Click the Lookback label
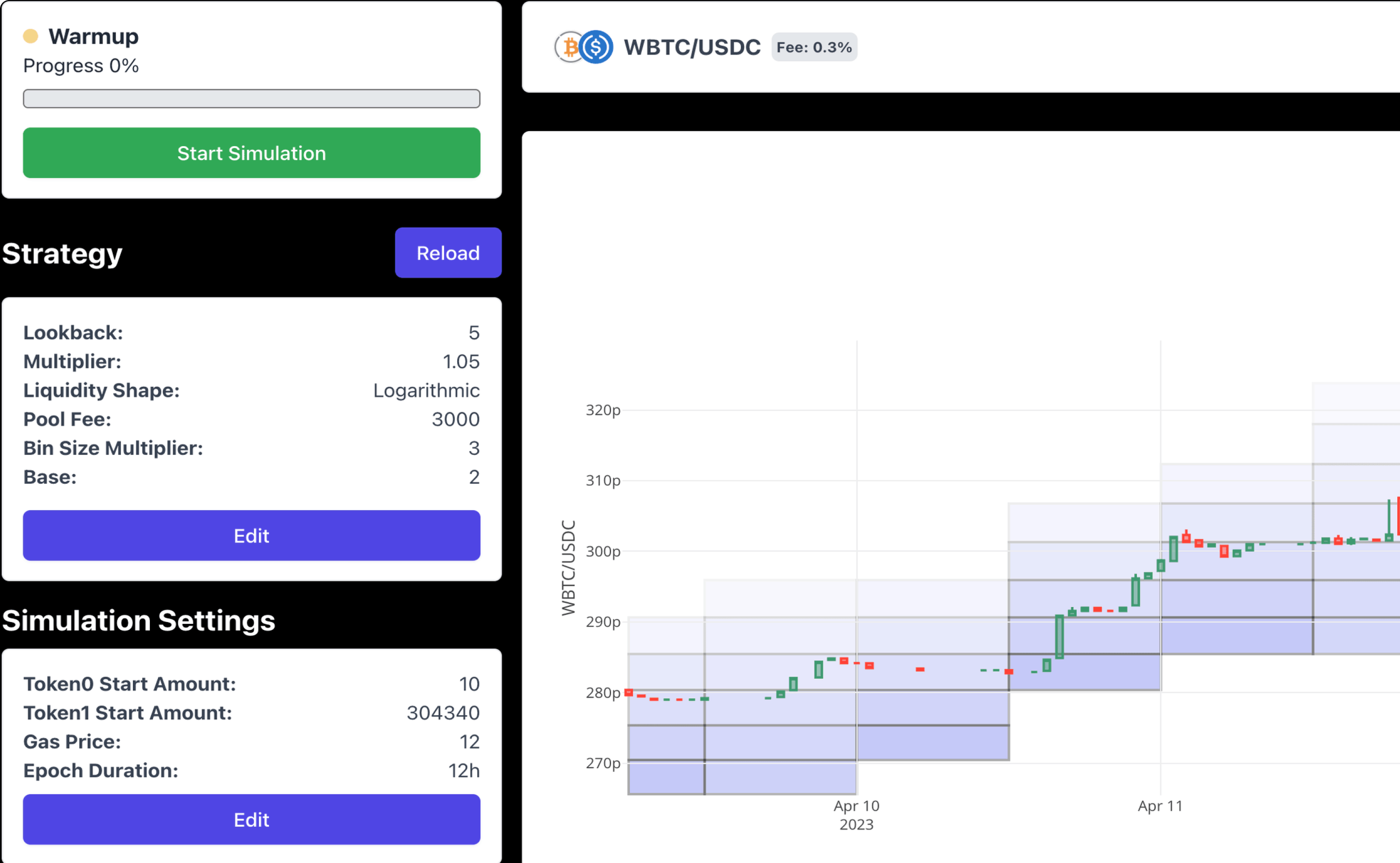 pos(73,333)
